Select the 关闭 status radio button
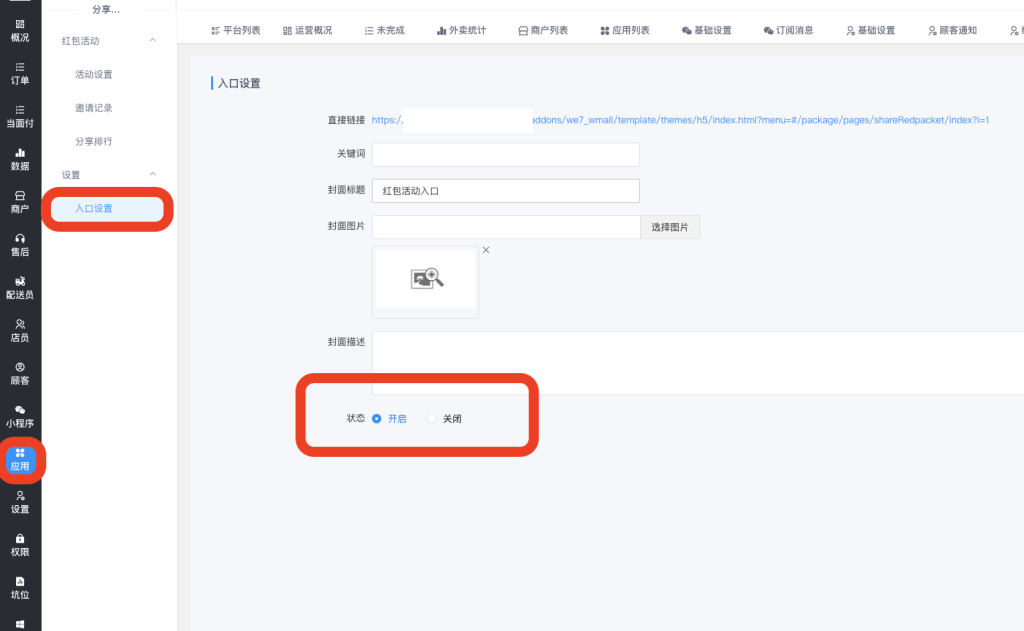The image size is (1024, 631). [x=432, y=419]
